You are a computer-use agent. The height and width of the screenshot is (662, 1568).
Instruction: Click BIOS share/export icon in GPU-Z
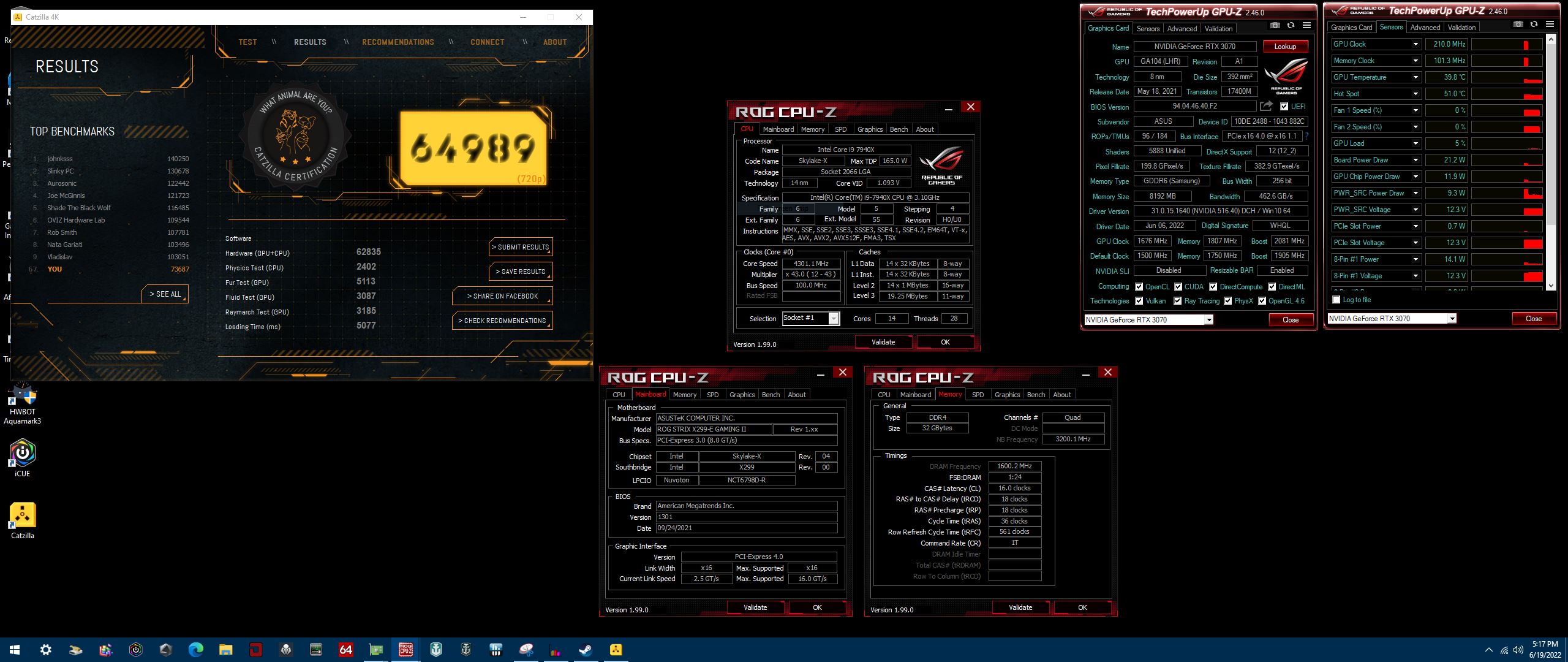(1266, 106)
